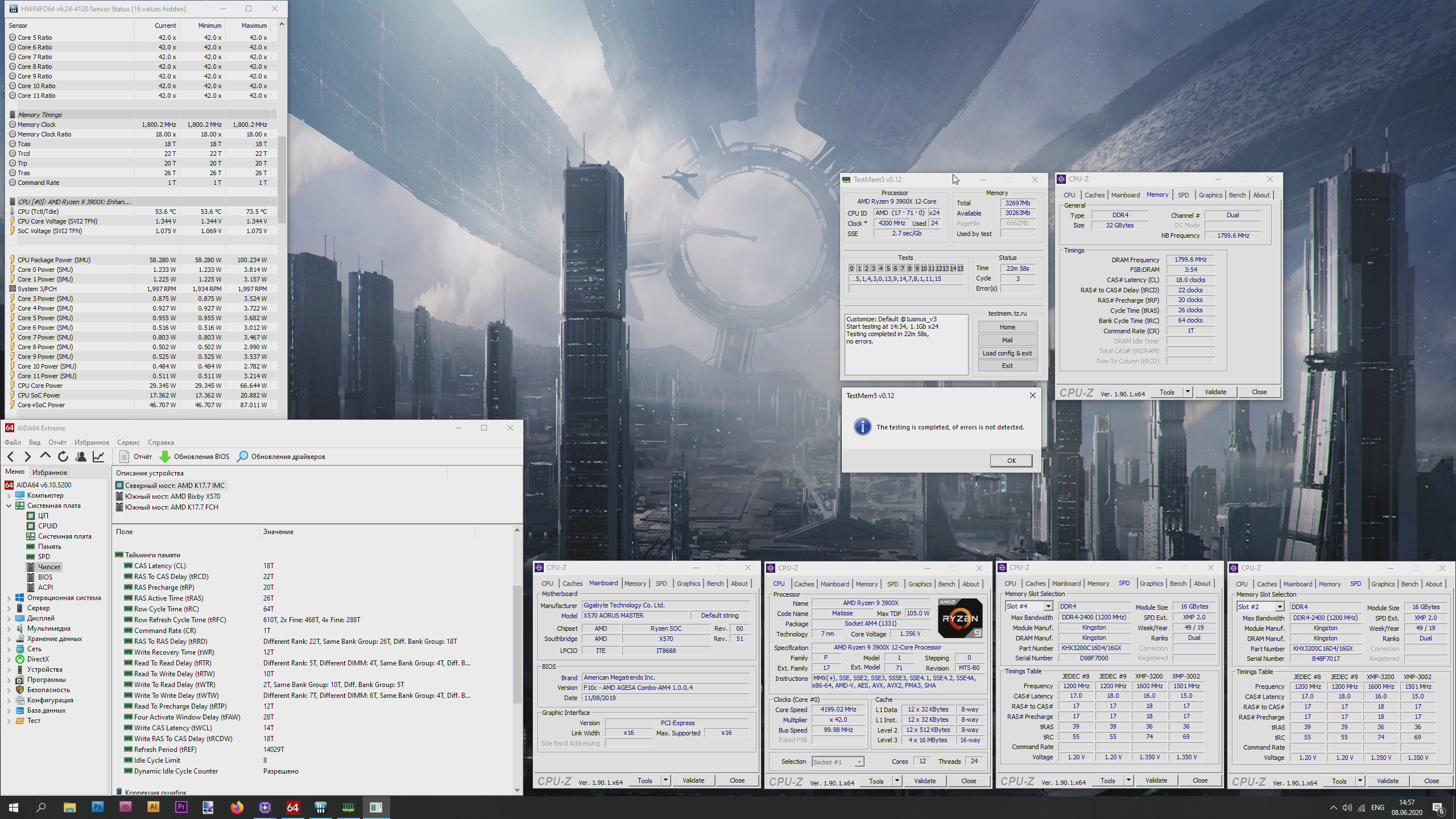Click Illustrator icon in taskbar
1456x819 pixels.
tap(153, 806)
